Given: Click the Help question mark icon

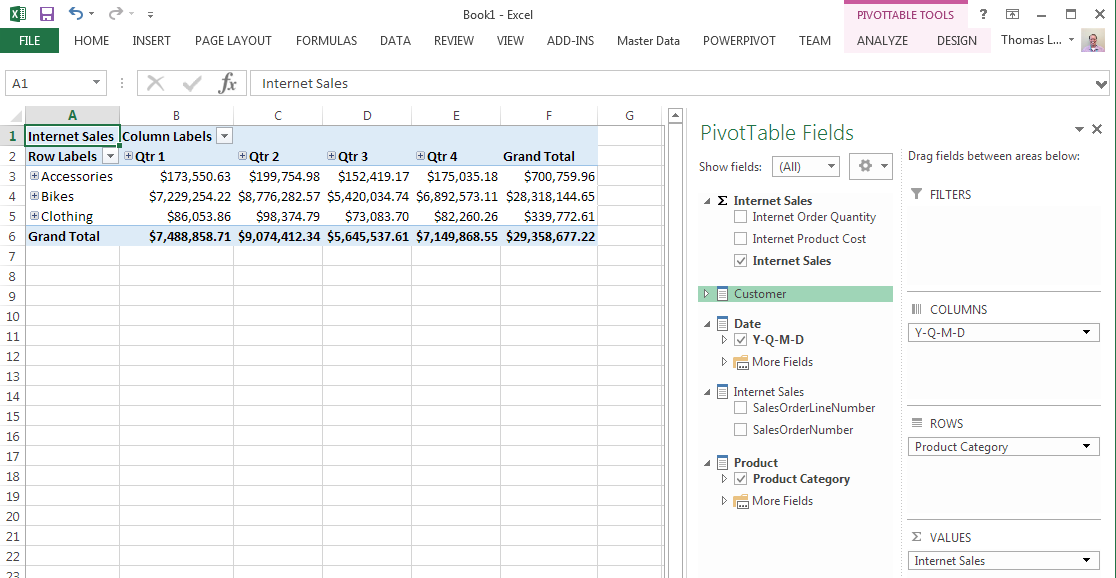Looking at the screenshot, I should (x=984, y=14).
